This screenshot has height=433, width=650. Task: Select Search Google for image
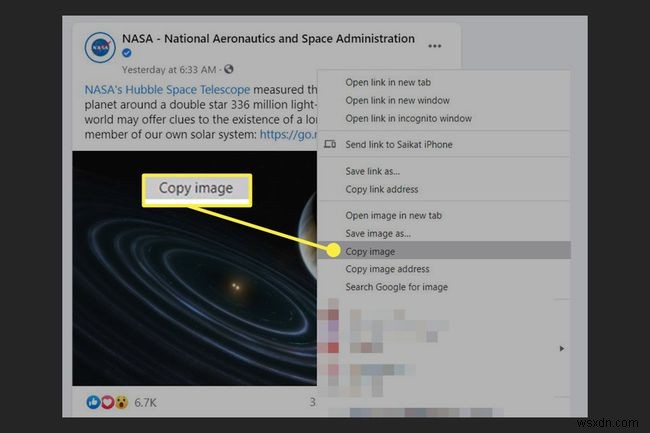coord(396,287)
